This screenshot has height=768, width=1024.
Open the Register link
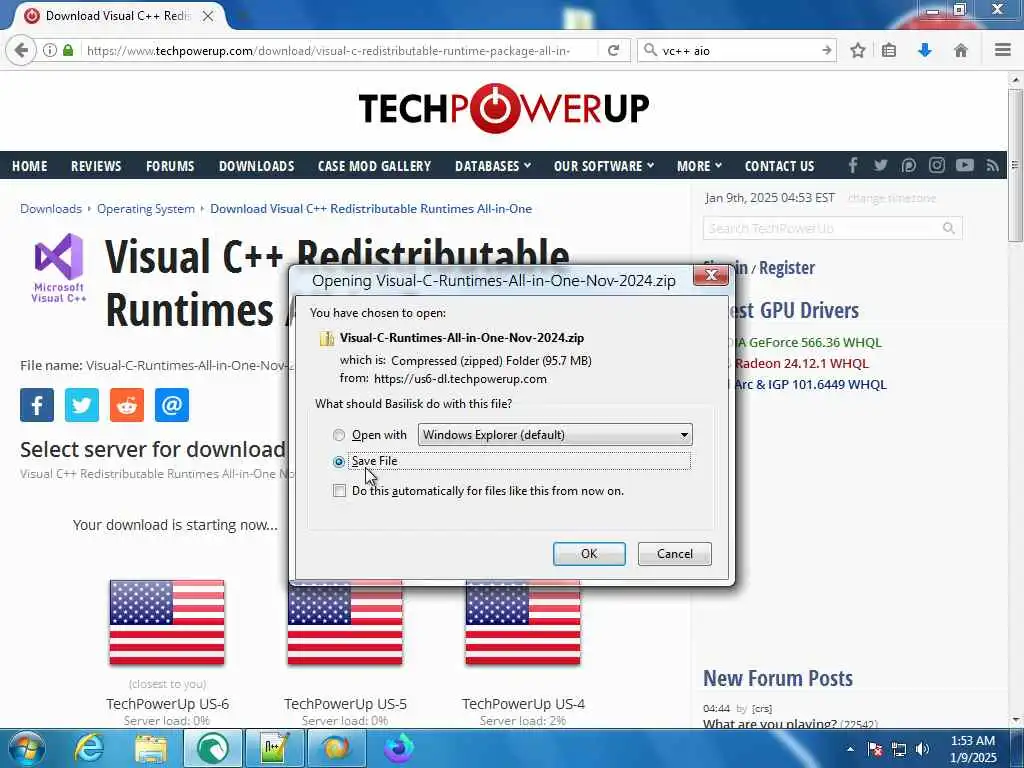tap(787, 268)
